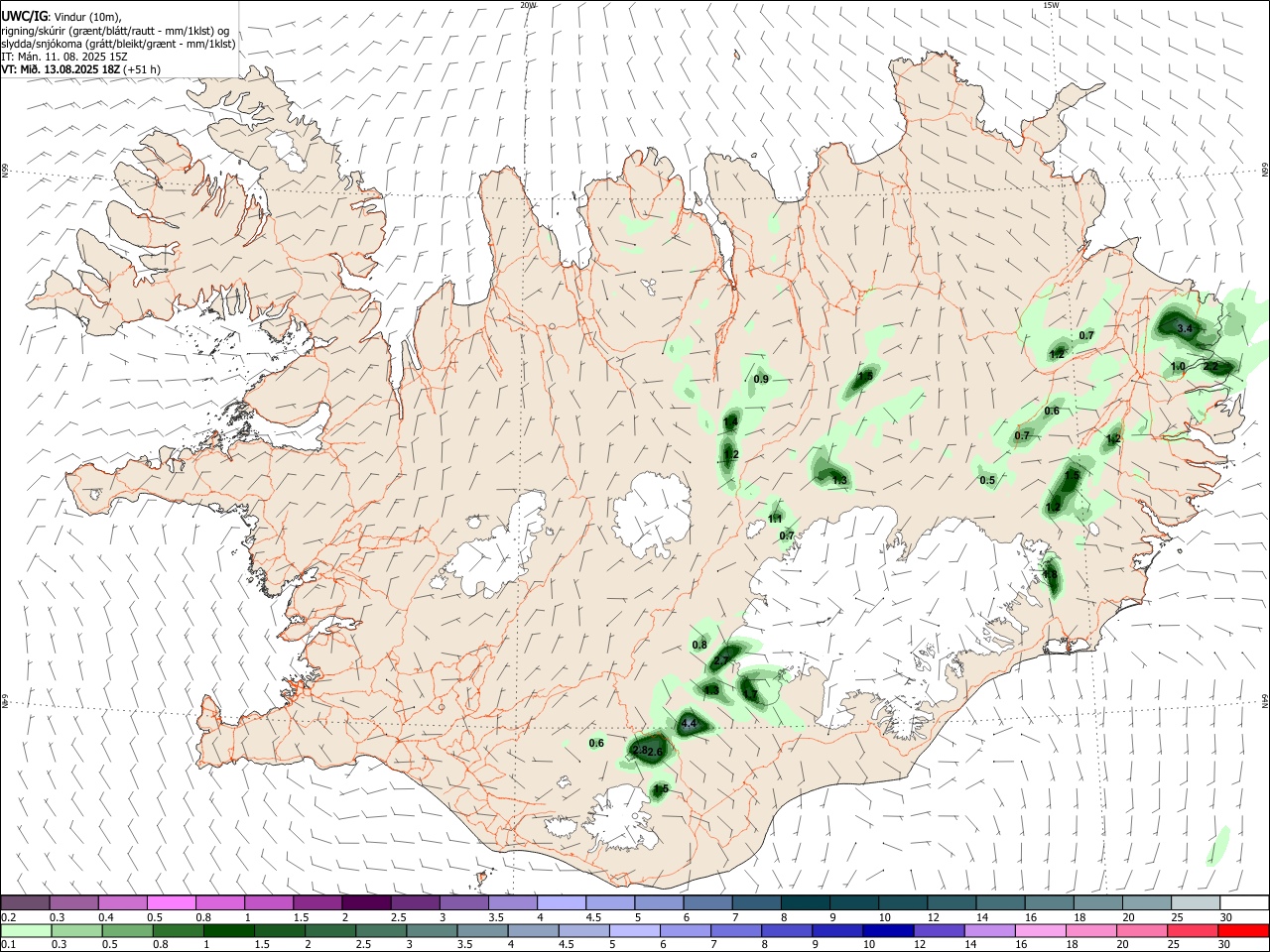Click the 2.7 precipitation value on the map
Screen dimensions: 1270x952
pos(721,661)
